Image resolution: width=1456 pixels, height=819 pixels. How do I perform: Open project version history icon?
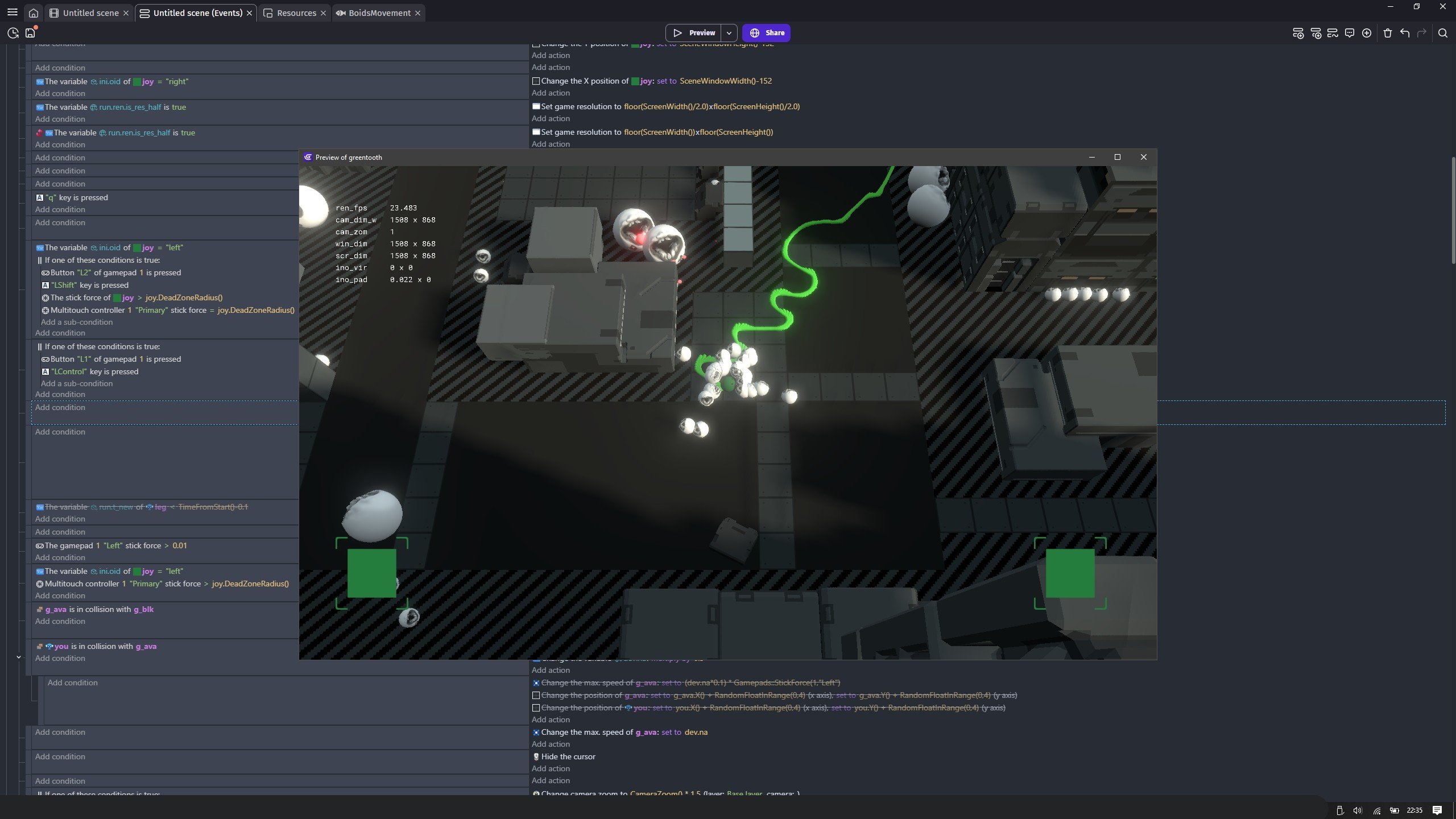click(x=13, y=33)
